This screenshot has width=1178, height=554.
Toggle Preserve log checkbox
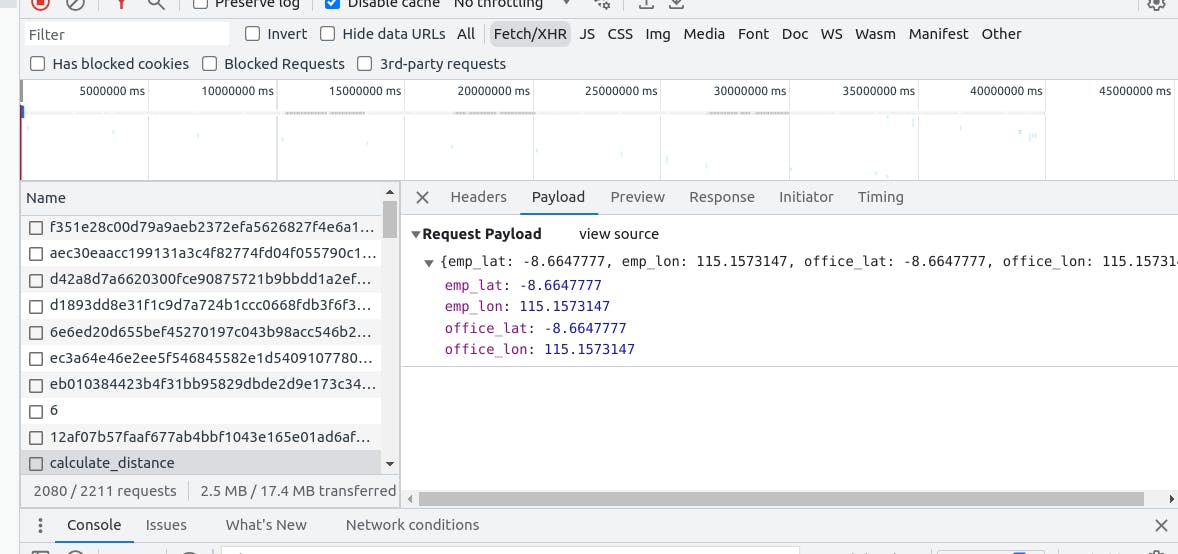coord(200,4)
